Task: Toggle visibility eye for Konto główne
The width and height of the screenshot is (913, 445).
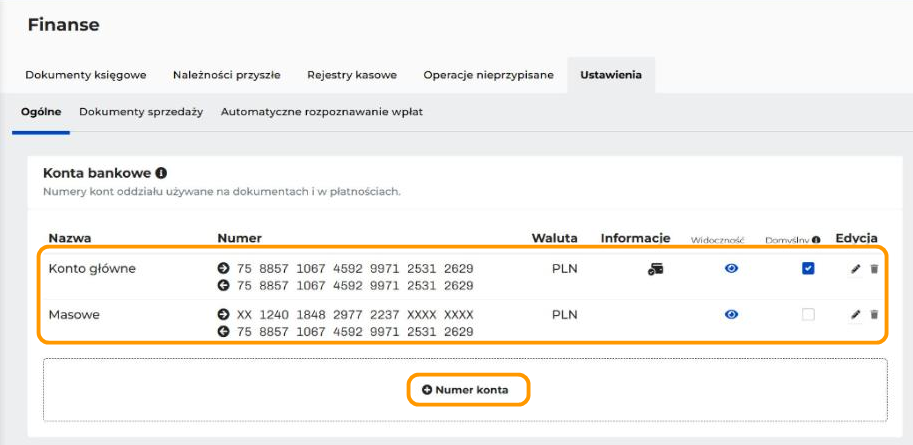Action: [731, 268]
